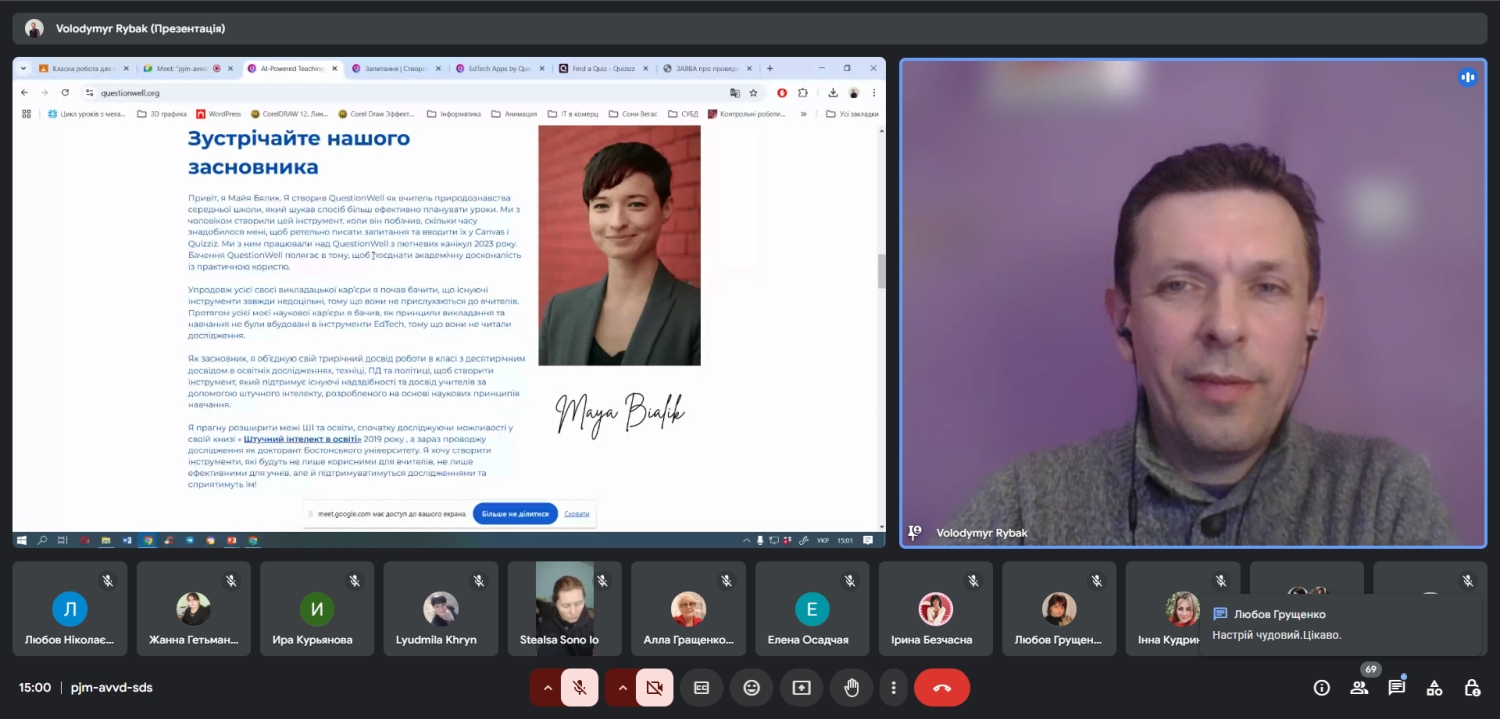Click the taskbar search magnifier in shared screen
Viewport: 1500px width, 719px height.
42,540
